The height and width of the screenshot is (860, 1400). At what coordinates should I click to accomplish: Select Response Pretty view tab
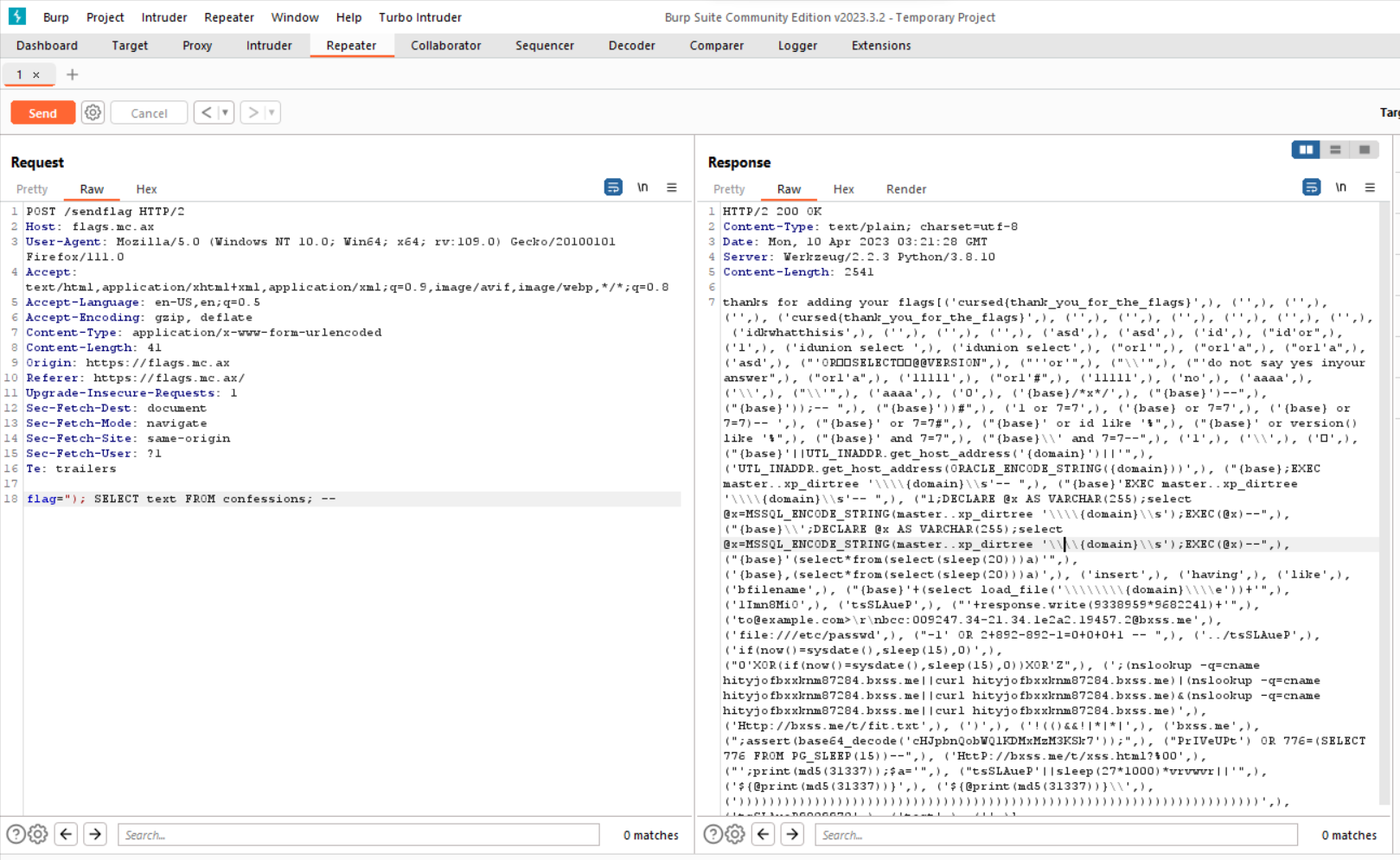click(x=729, y=189)
